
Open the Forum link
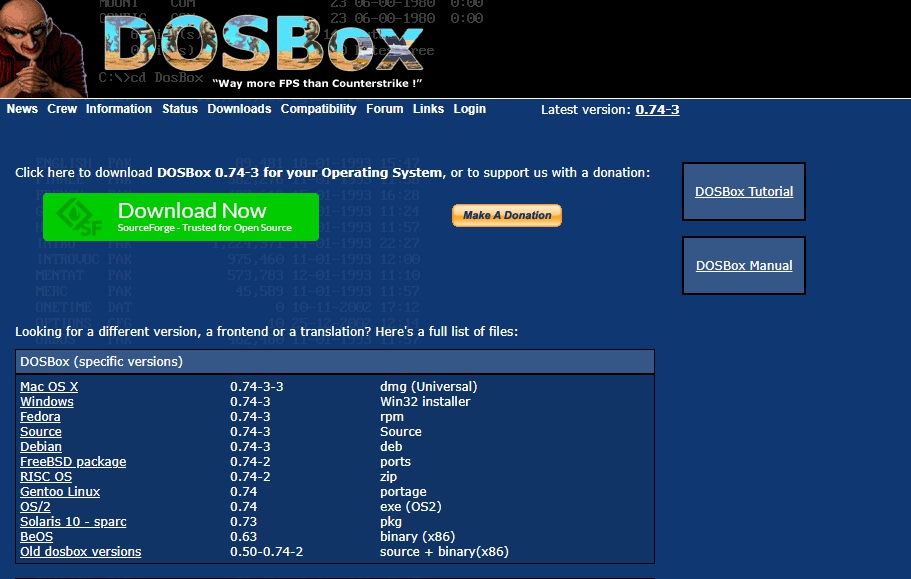(x=385, y=109)
